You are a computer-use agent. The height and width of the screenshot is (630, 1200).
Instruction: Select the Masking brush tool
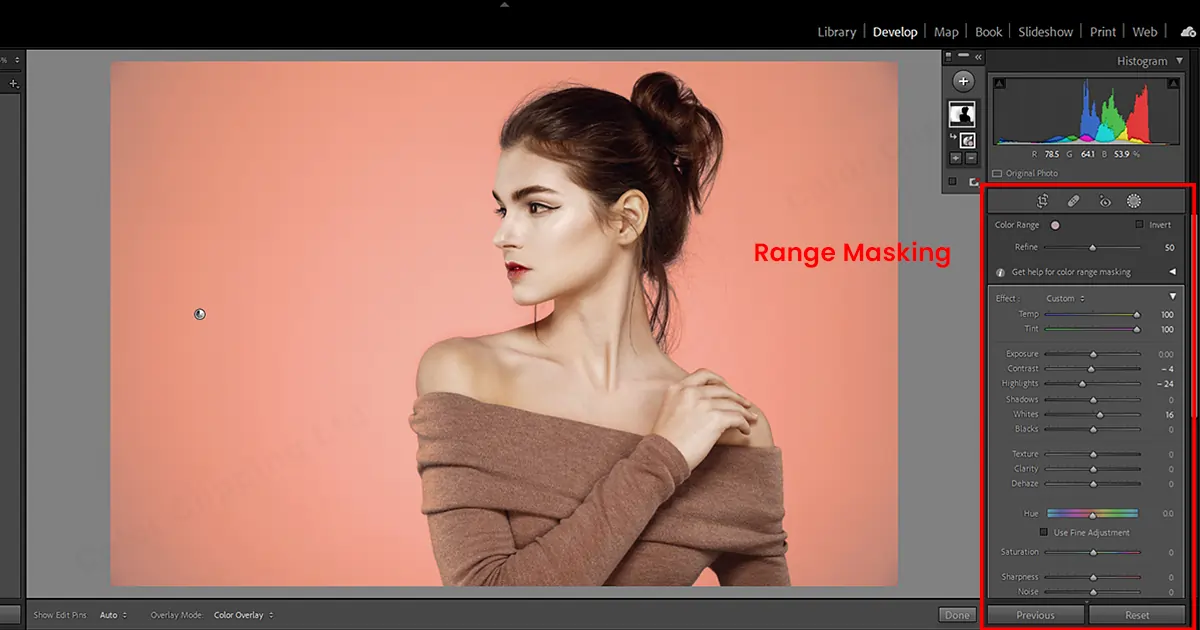point(1133,200)
